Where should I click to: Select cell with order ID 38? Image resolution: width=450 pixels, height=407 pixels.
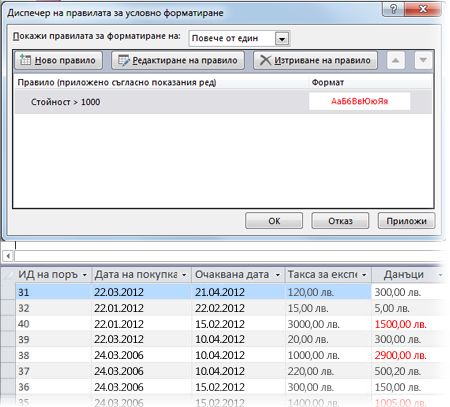point(53,355)
